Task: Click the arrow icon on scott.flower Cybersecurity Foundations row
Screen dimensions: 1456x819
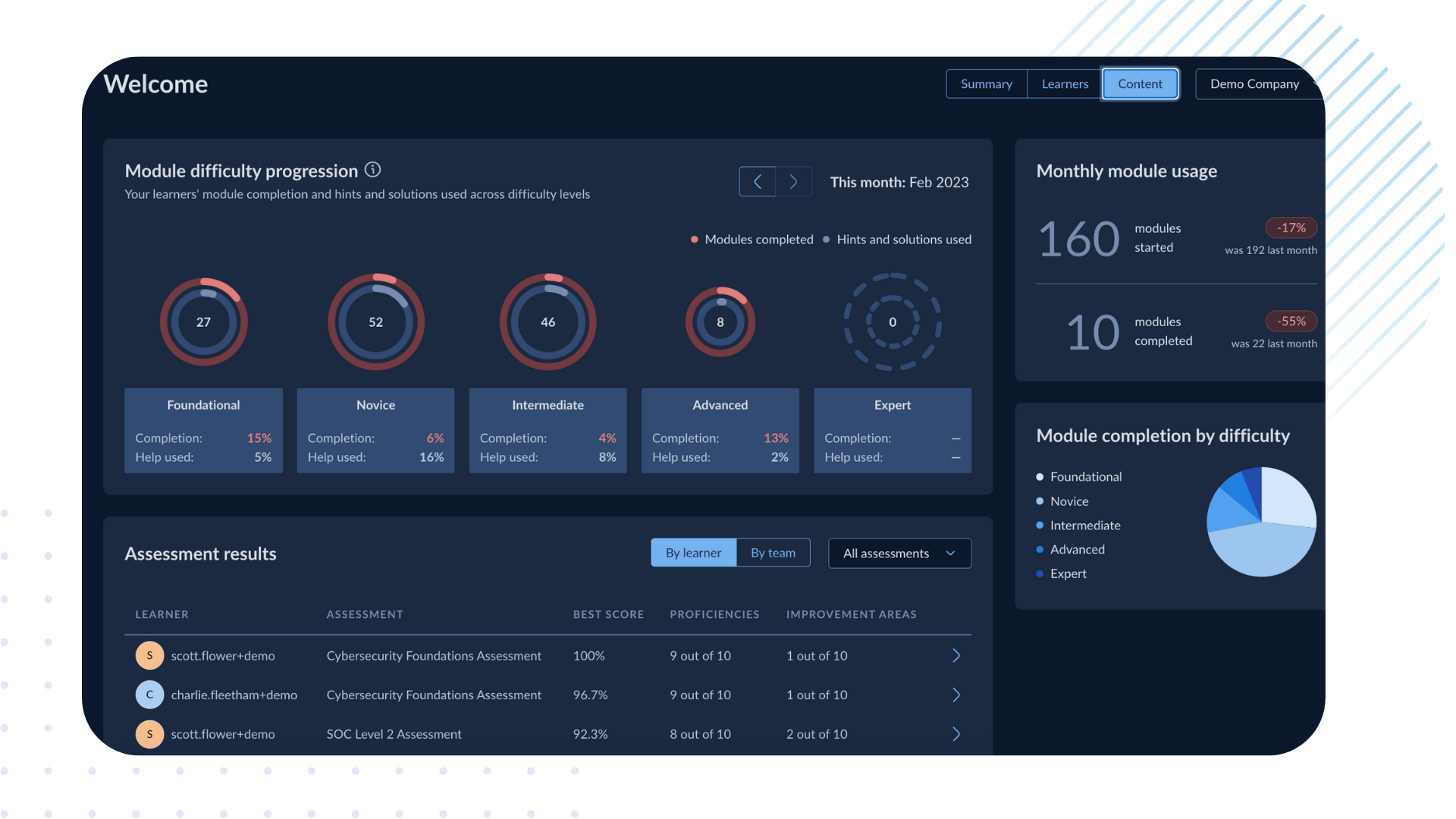Action: [x=956, y=655]
